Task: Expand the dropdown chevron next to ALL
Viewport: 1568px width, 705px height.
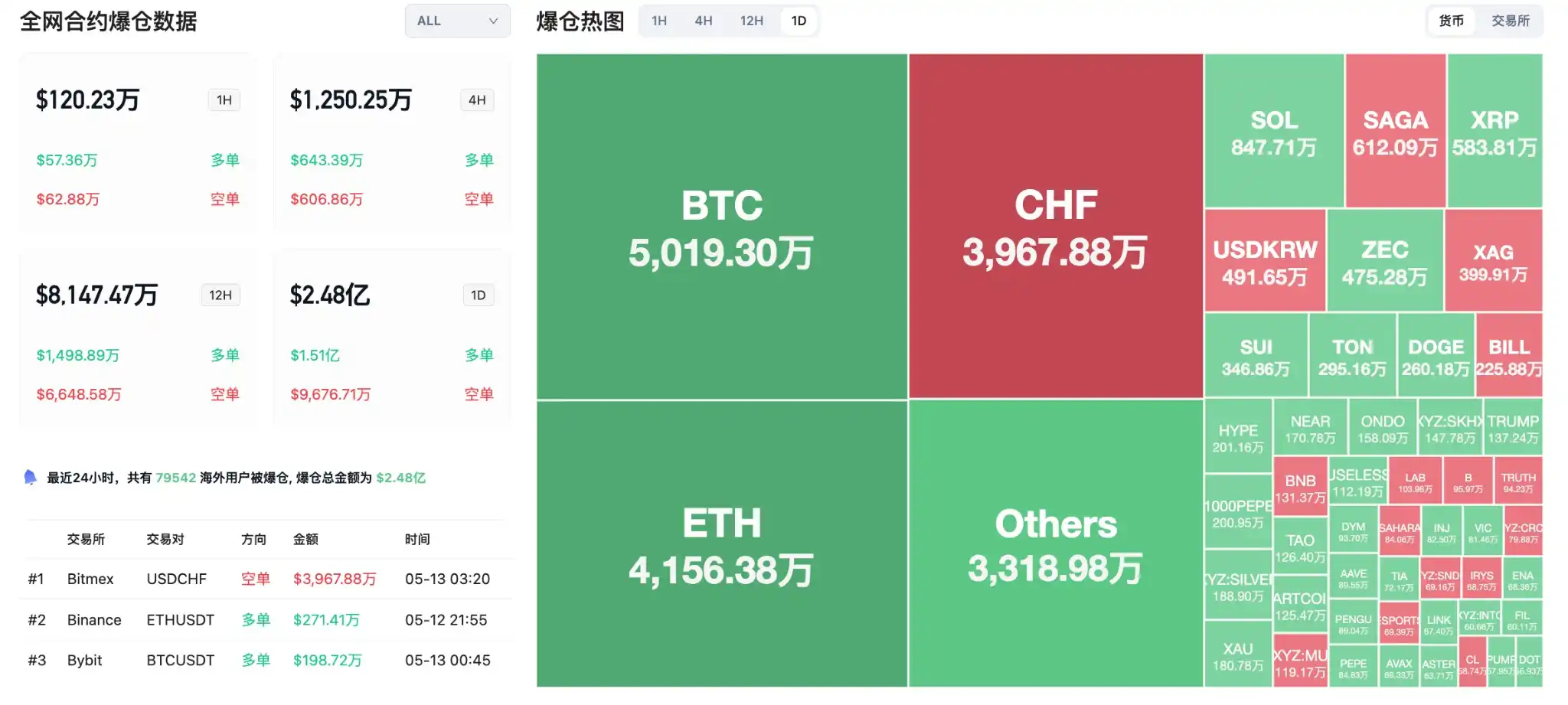Action: (493, 21)
